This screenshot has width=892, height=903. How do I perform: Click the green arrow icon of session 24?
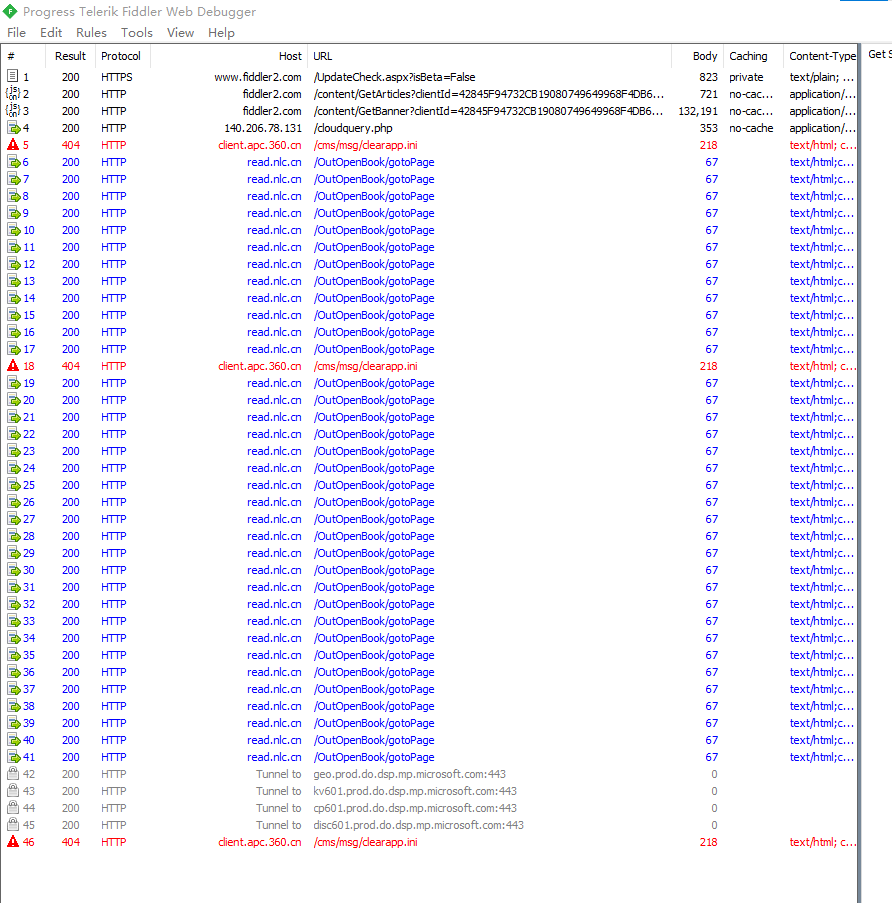13,468
